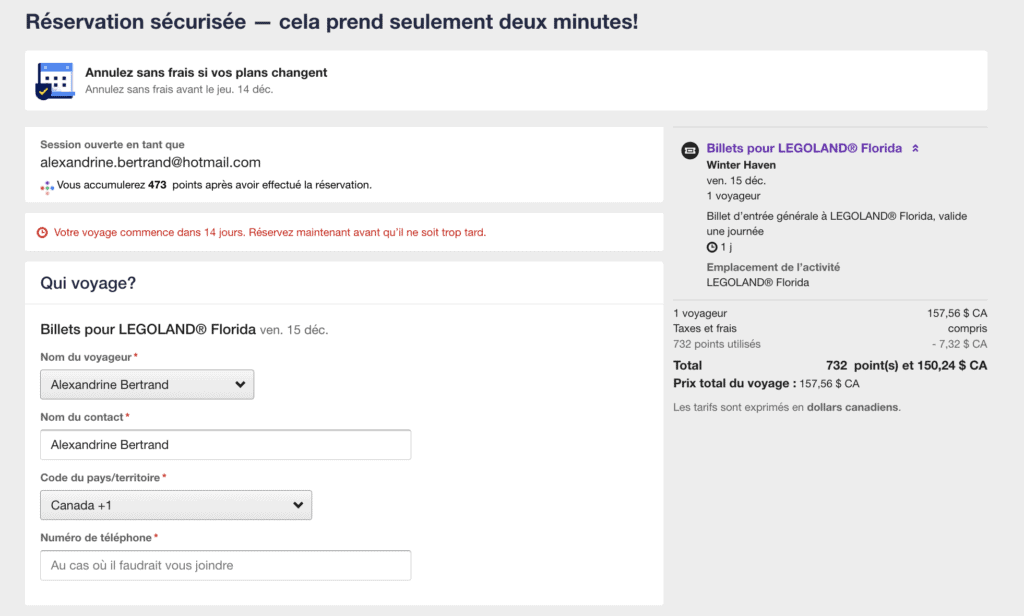Click the "732 points utilisés" line
Screen dimensions: 1024x616
pyautogui.click(x=717, y=344)
